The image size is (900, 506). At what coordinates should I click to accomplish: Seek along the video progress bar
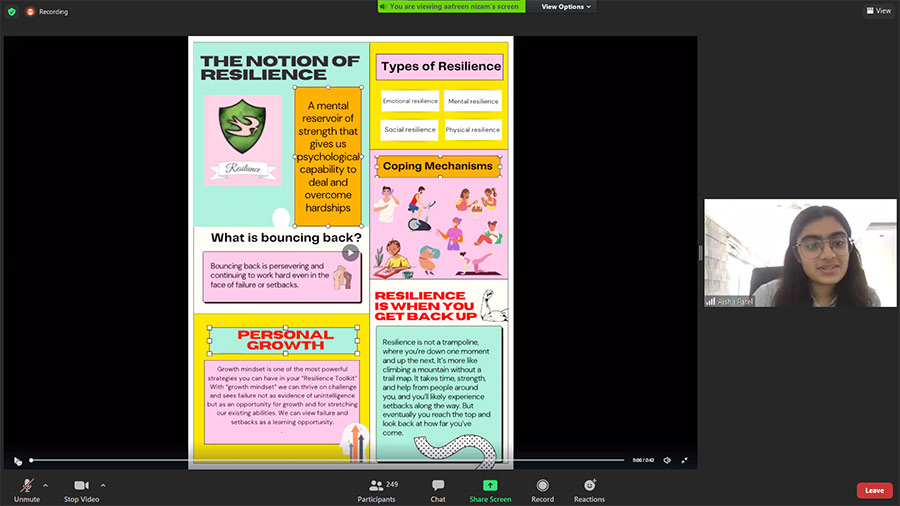(327, 460)
